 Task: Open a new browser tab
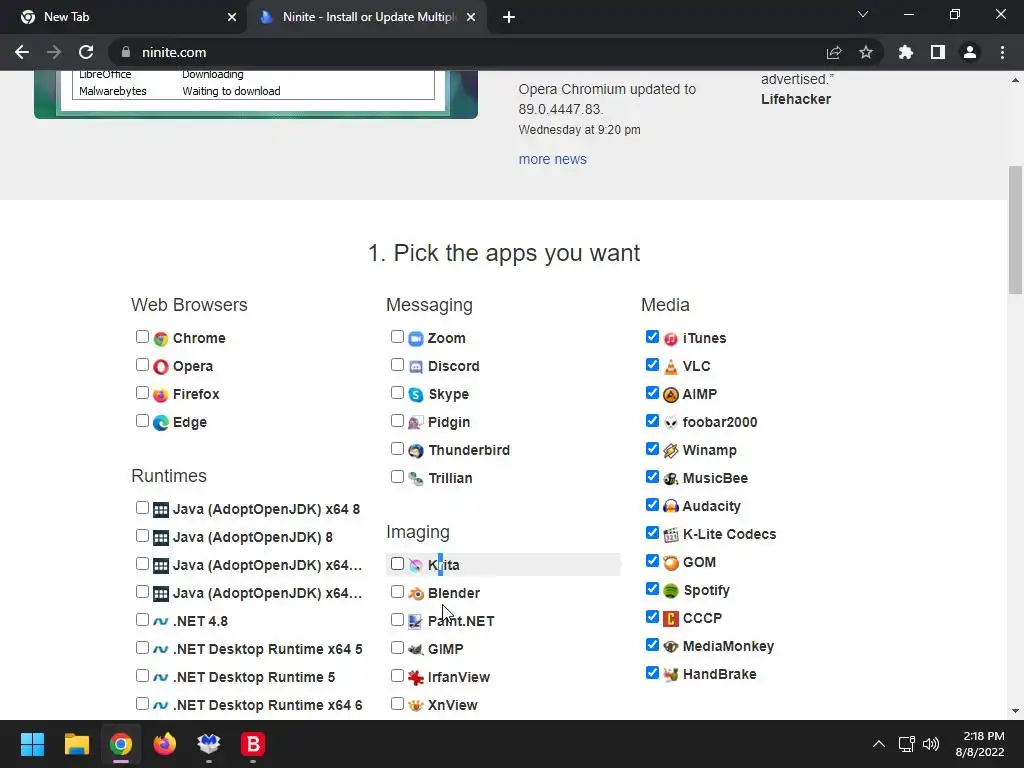point(509,17)
